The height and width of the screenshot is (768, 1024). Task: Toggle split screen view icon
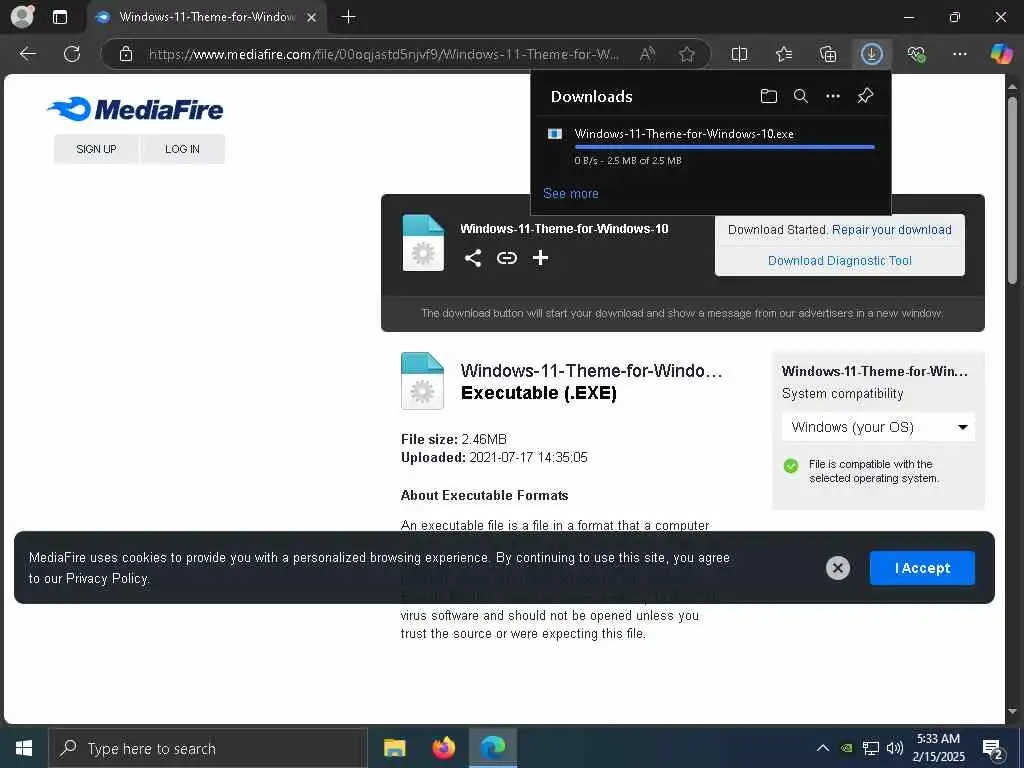click(739, 54)
